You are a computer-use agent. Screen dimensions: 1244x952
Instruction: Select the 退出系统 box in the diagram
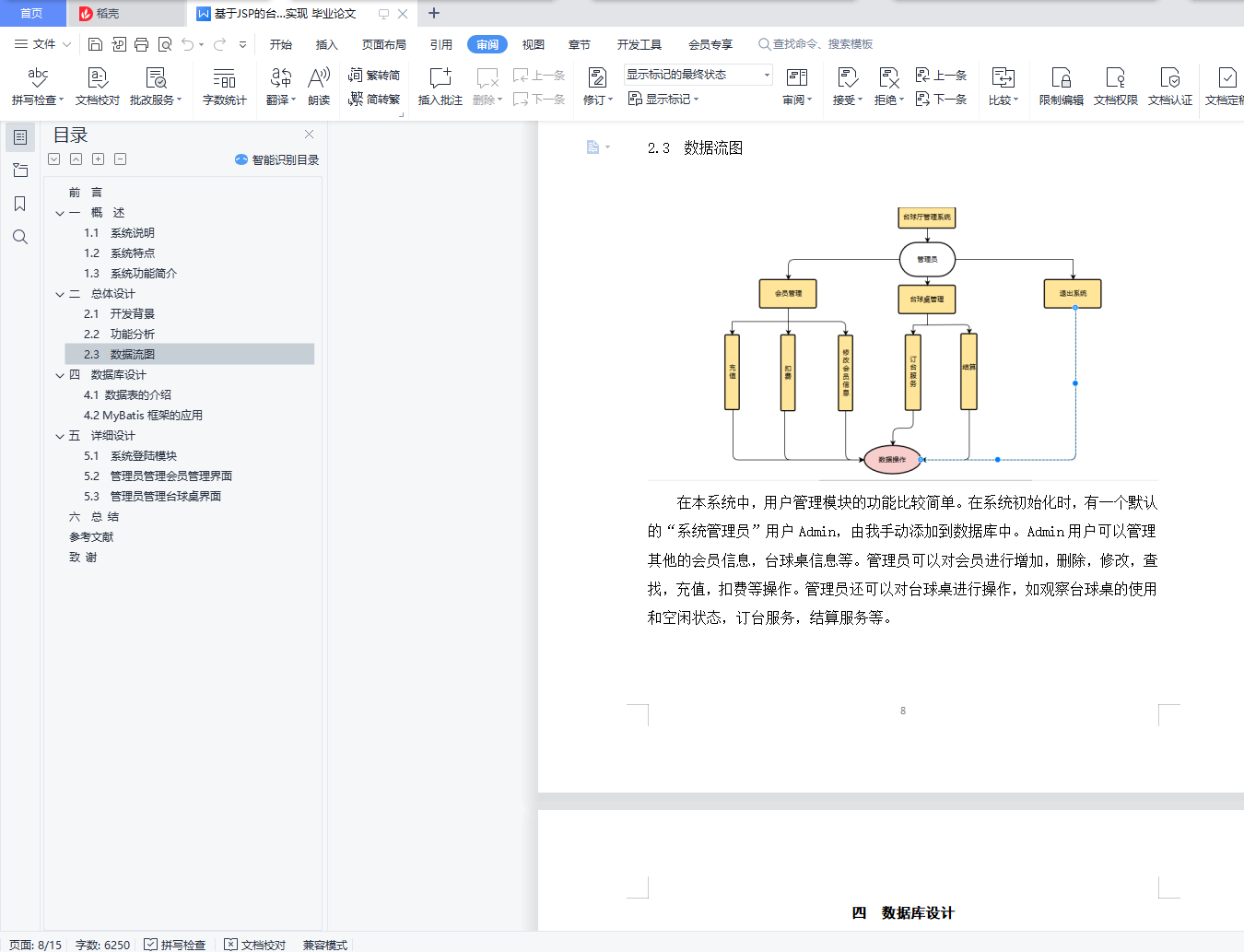(1073, 293)
